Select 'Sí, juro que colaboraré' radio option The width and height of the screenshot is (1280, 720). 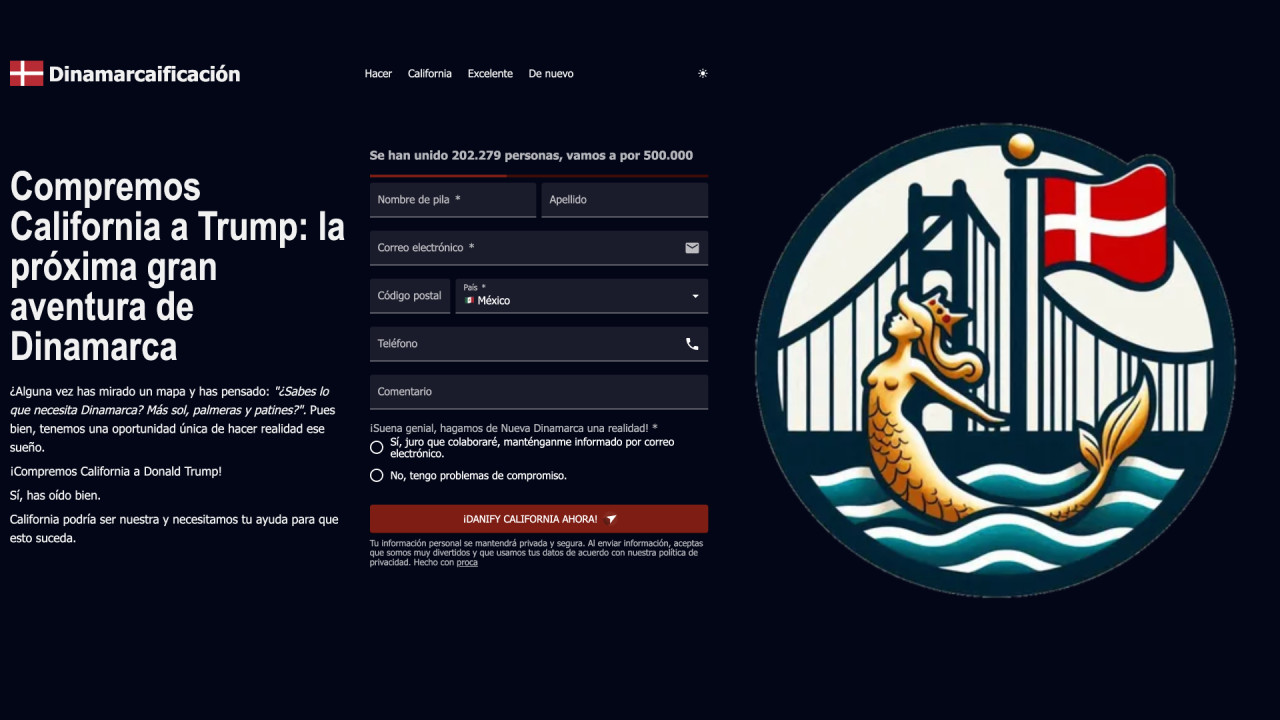(x=377, y=448)
